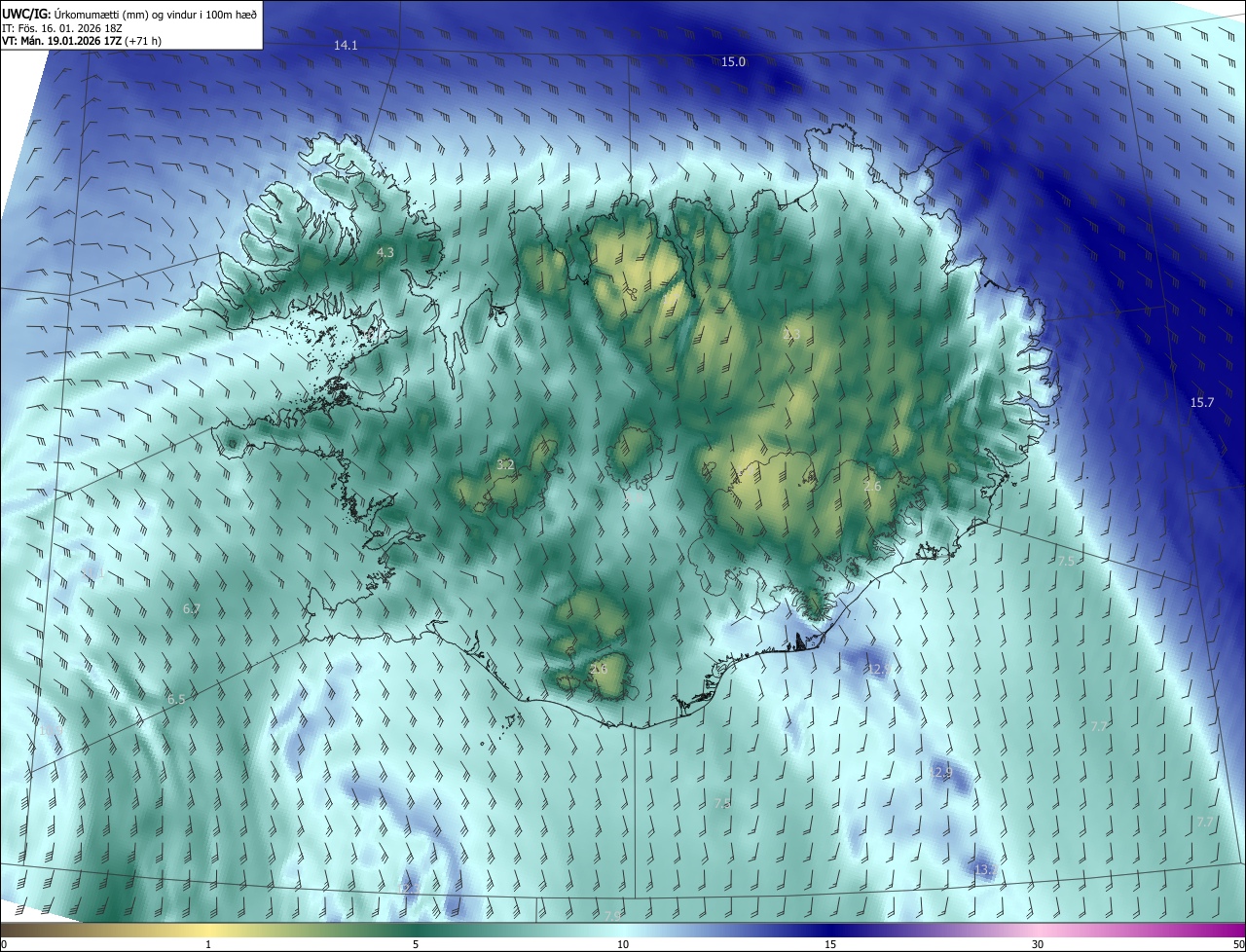Click the 3.3 value in northeast Iceland

(x=791, y=335)
